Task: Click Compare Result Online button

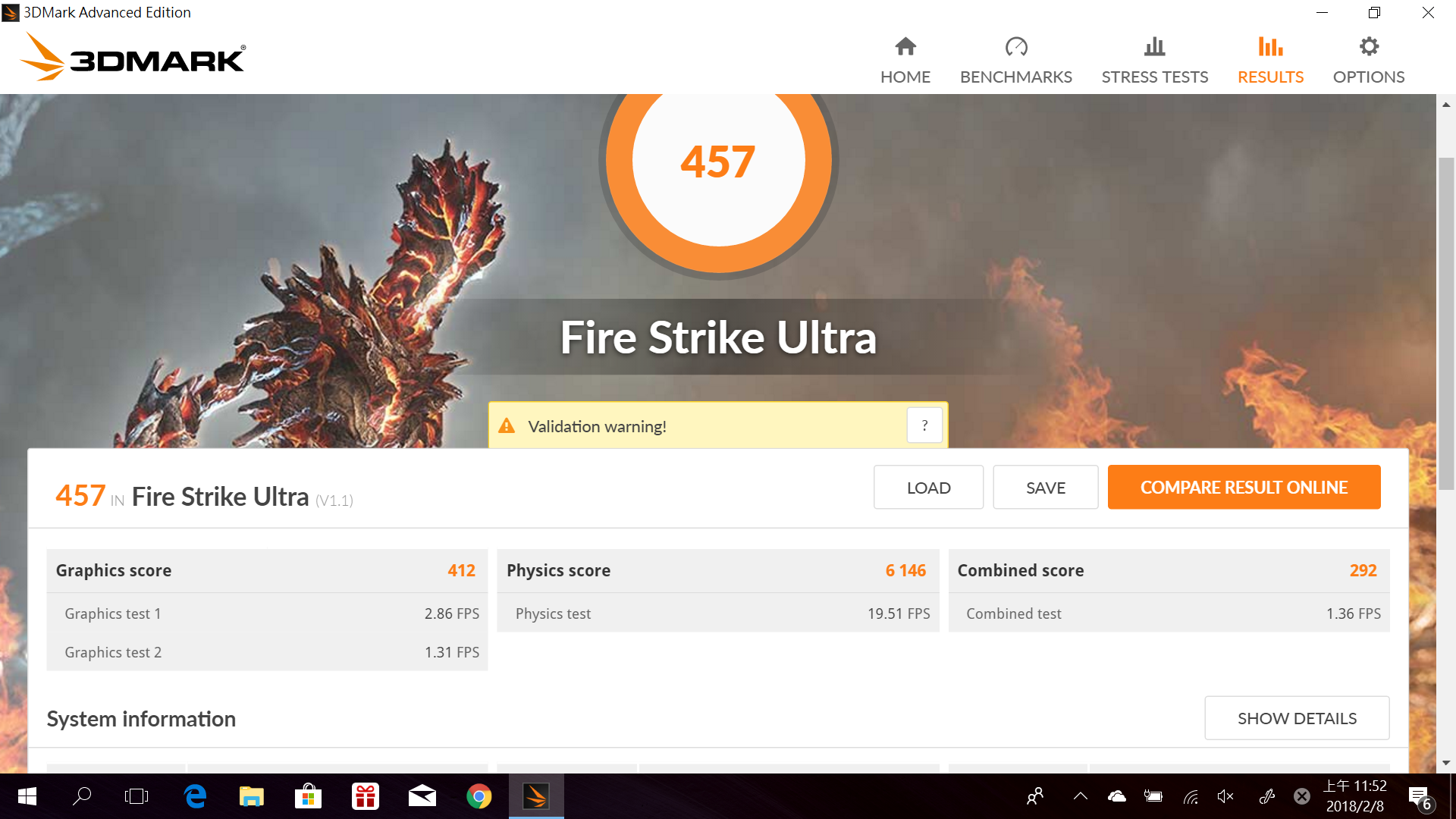Action: click(x=1244, y=488)
